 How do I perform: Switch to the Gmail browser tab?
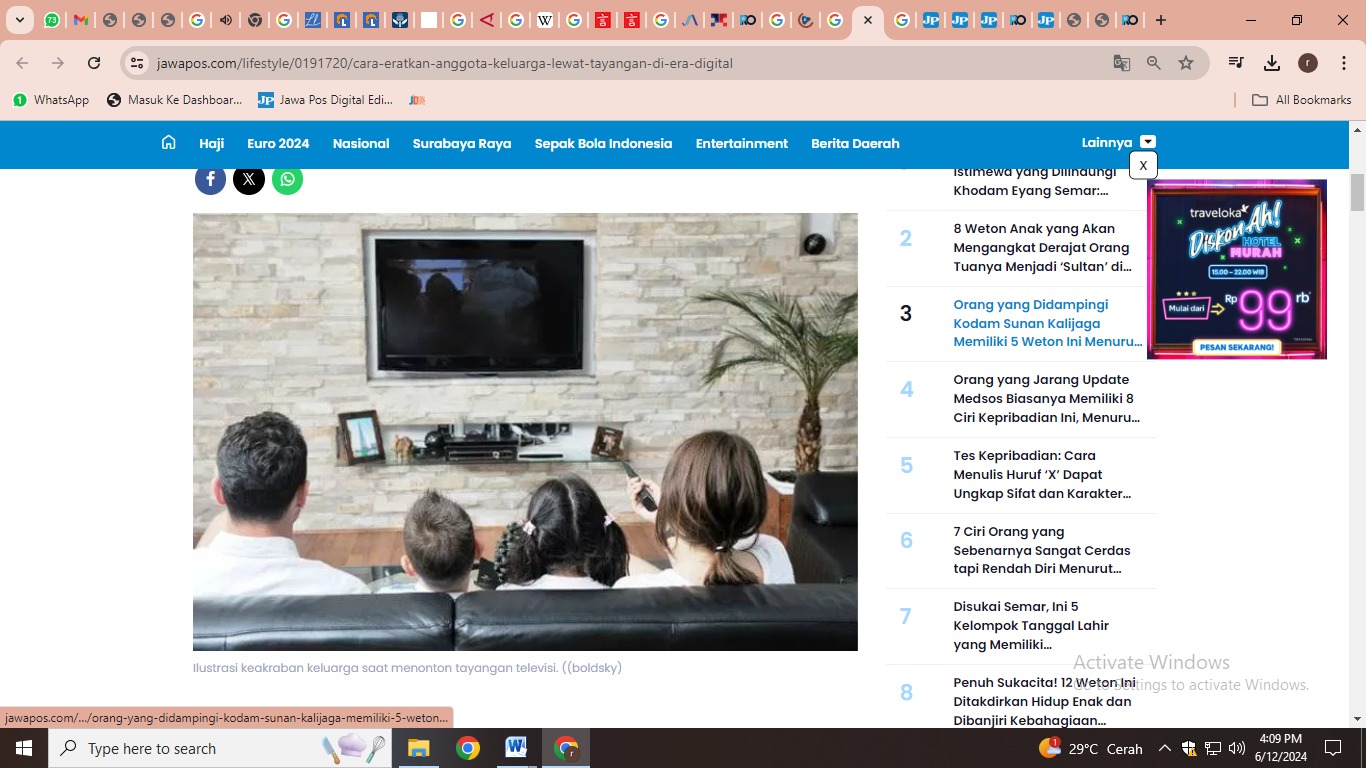point(81,20)
